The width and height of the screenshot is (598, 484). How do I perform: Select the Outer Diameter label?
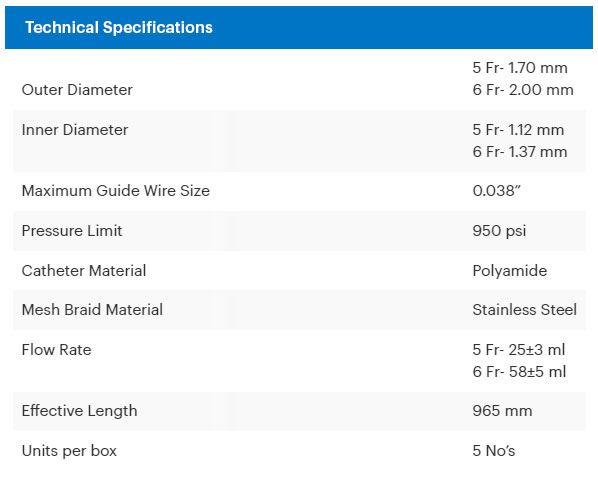click(x=77, y=90)
